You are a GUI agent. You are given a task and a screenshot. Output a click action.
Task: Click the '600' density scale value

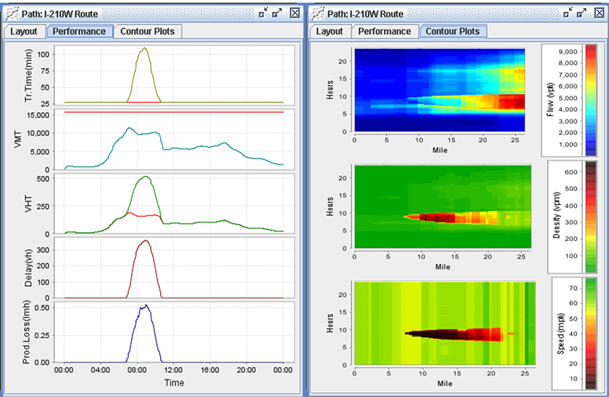pyautogui.click(x=571, y=172)
